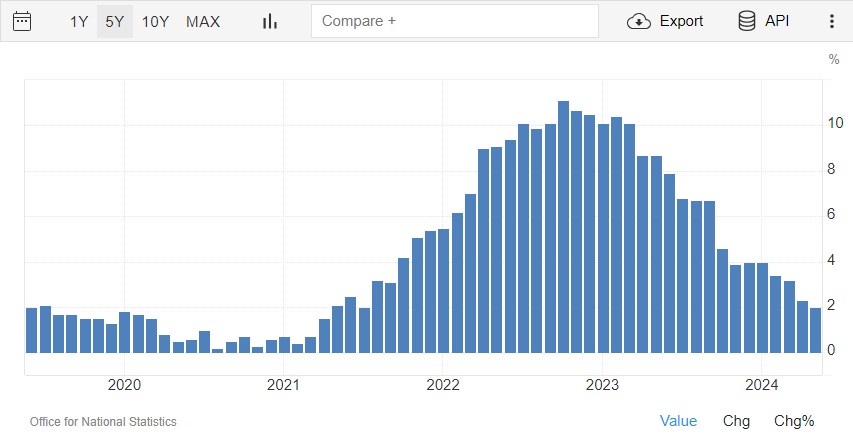Switch chart to Chg% view

click(795, 421)
